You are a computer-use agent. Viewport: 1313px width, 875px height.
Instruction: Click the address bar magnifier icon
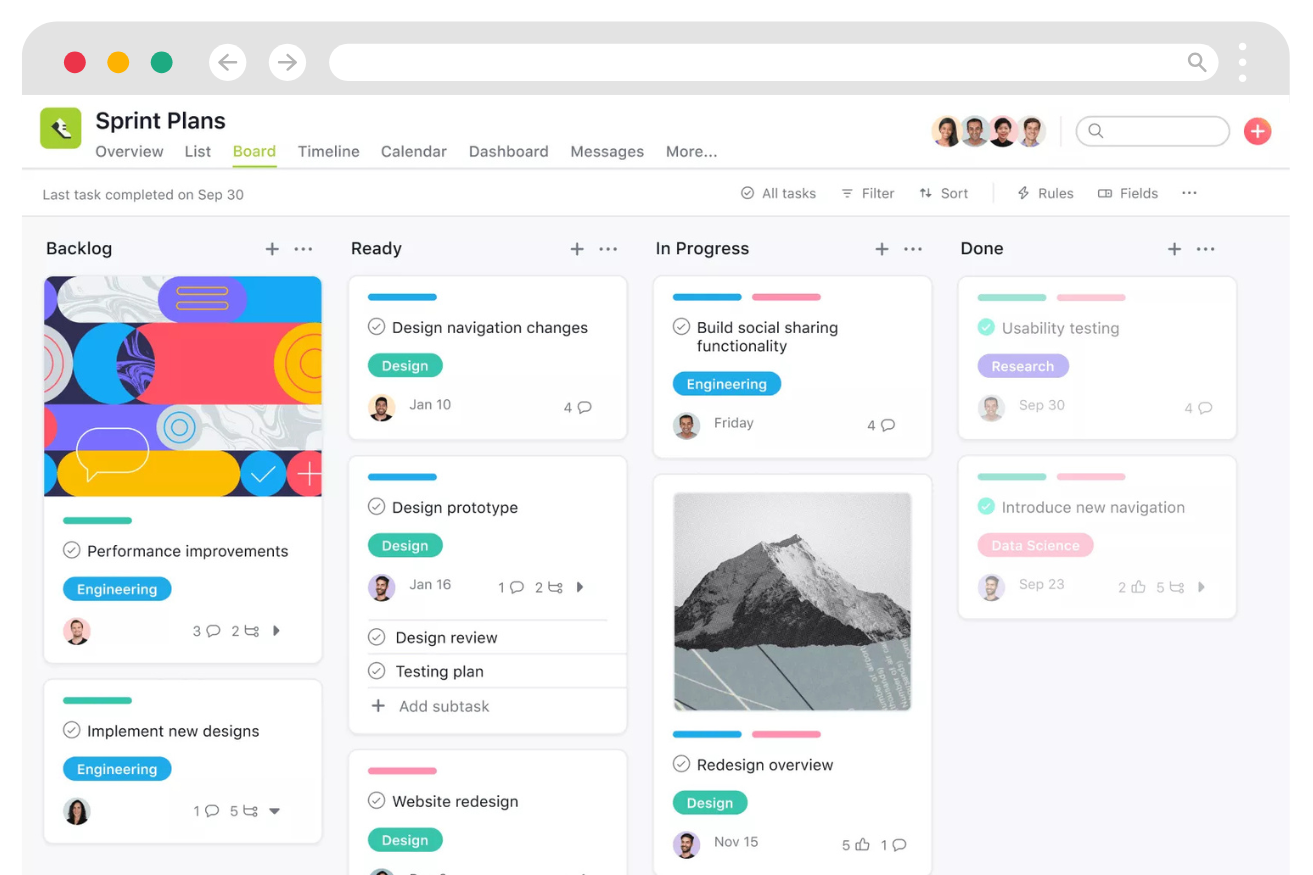coord(1197,63)
